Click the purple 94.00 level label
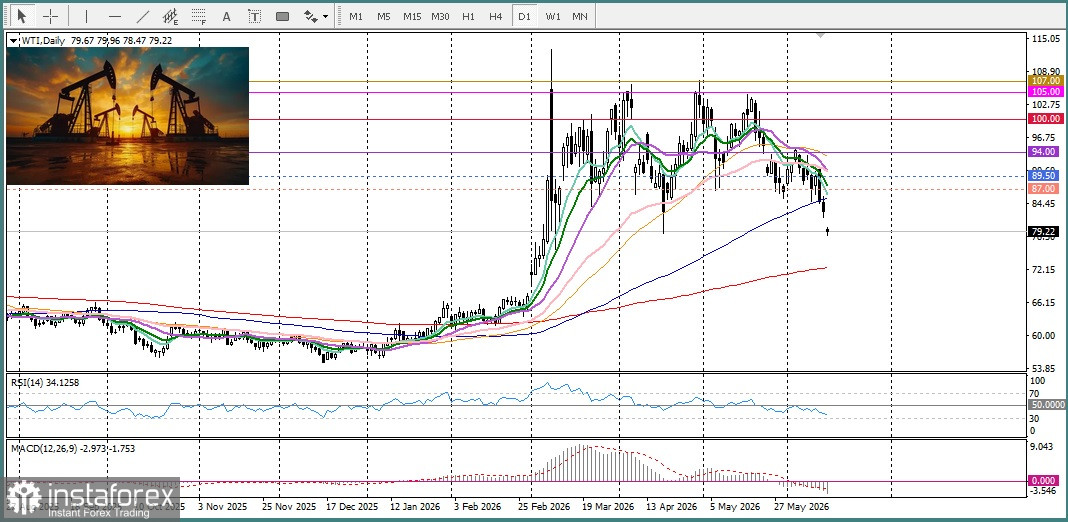Screen dimensions: 1068x522 [1044, 151]
